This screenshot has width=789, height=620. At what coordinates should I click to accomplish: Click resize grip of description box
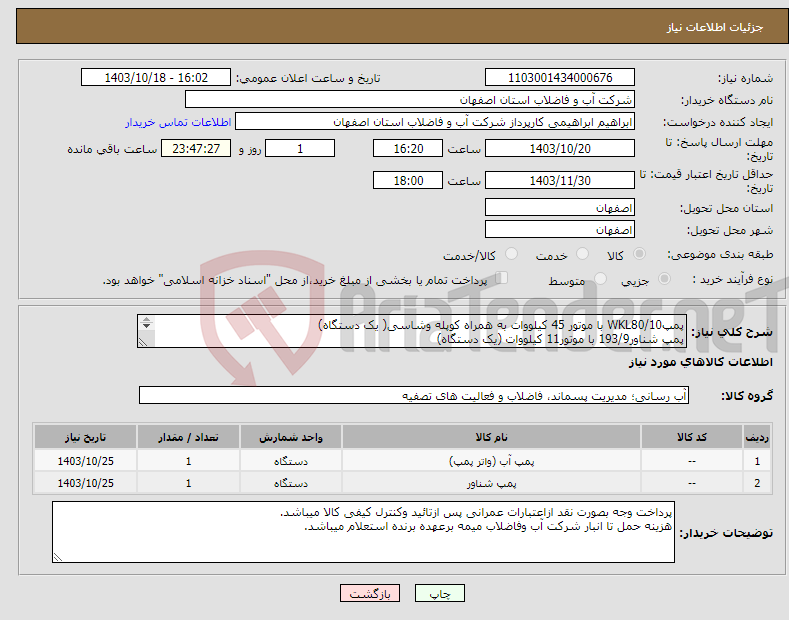click(x=143, y=342)
